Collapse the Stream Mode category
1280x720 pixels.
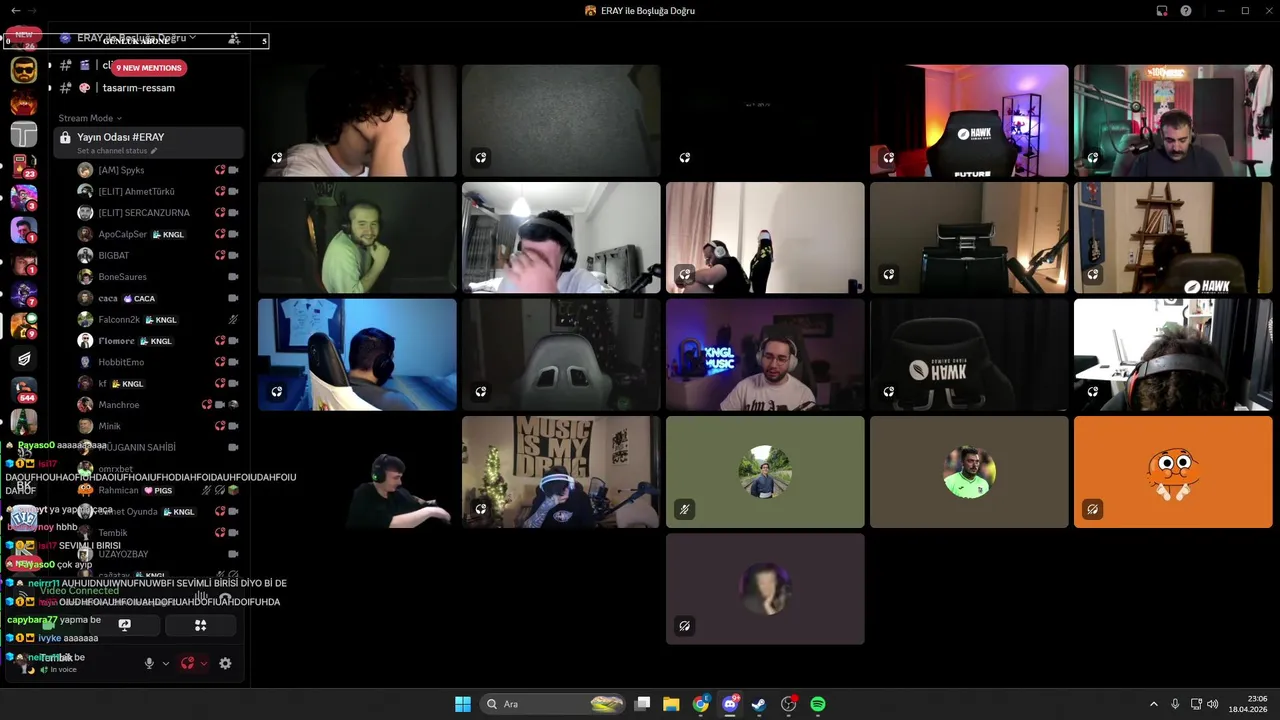tap(90, 118)
